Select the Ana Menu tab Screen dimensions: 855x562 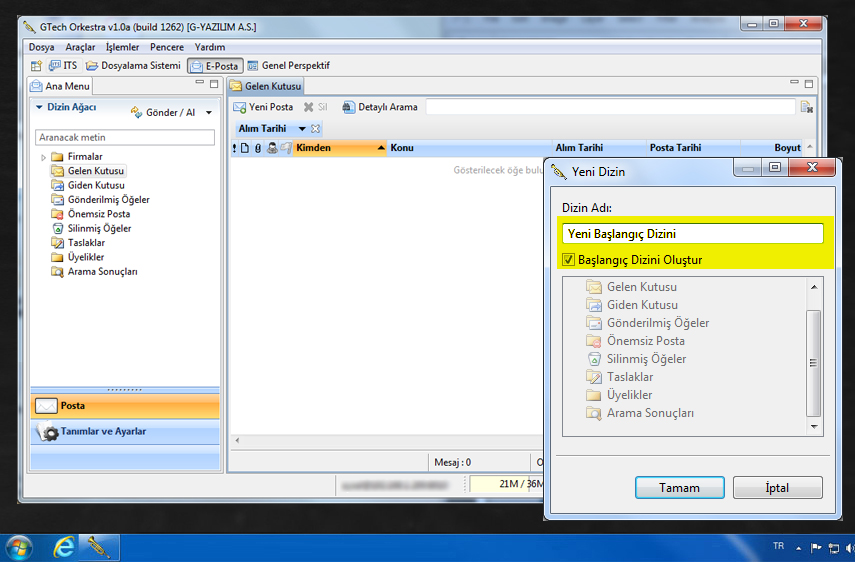61,86
